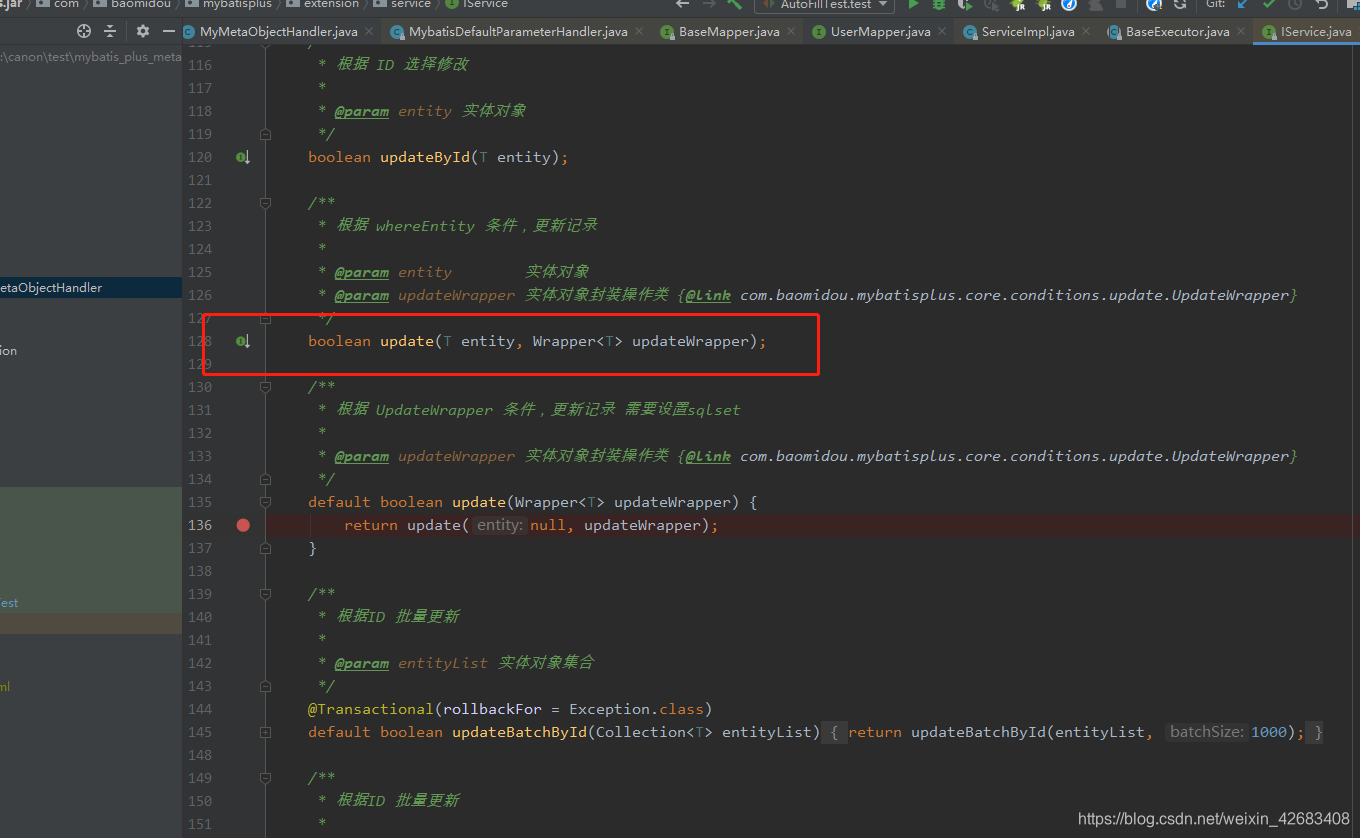Screen dimensions: 1360x838
Task: Click the Back navigation arrow
Action: (682, 6)
